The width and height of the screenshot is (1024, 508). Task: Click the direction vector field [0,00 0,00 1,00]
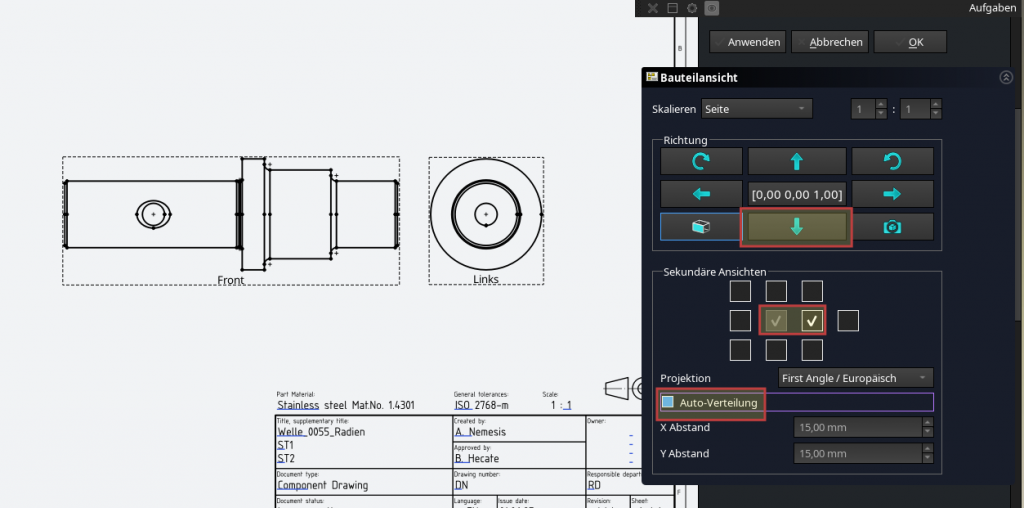pyautogui.click(x=796, y=194)
